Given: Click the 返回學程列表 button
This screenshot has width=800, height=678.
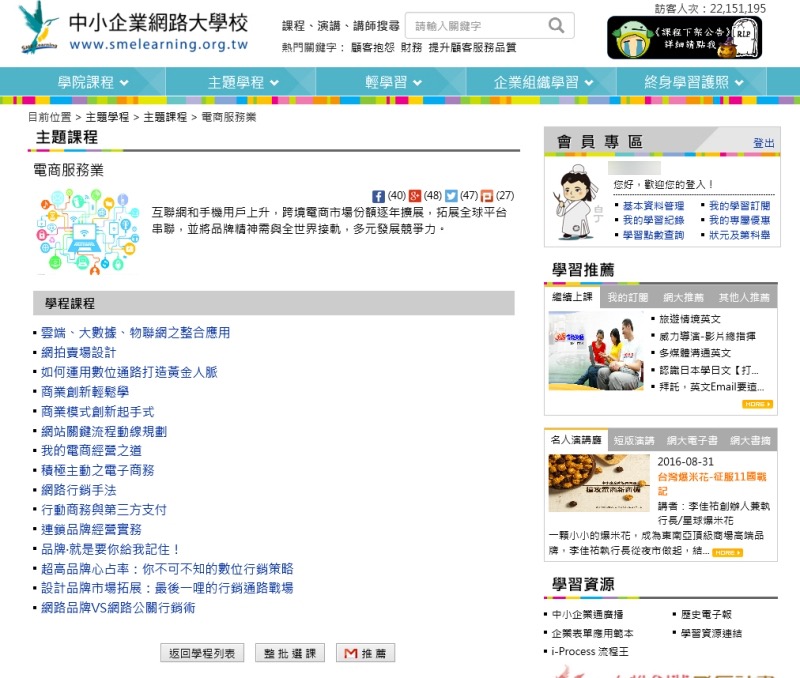Looking at the screenshot, I should coord(202,653).
